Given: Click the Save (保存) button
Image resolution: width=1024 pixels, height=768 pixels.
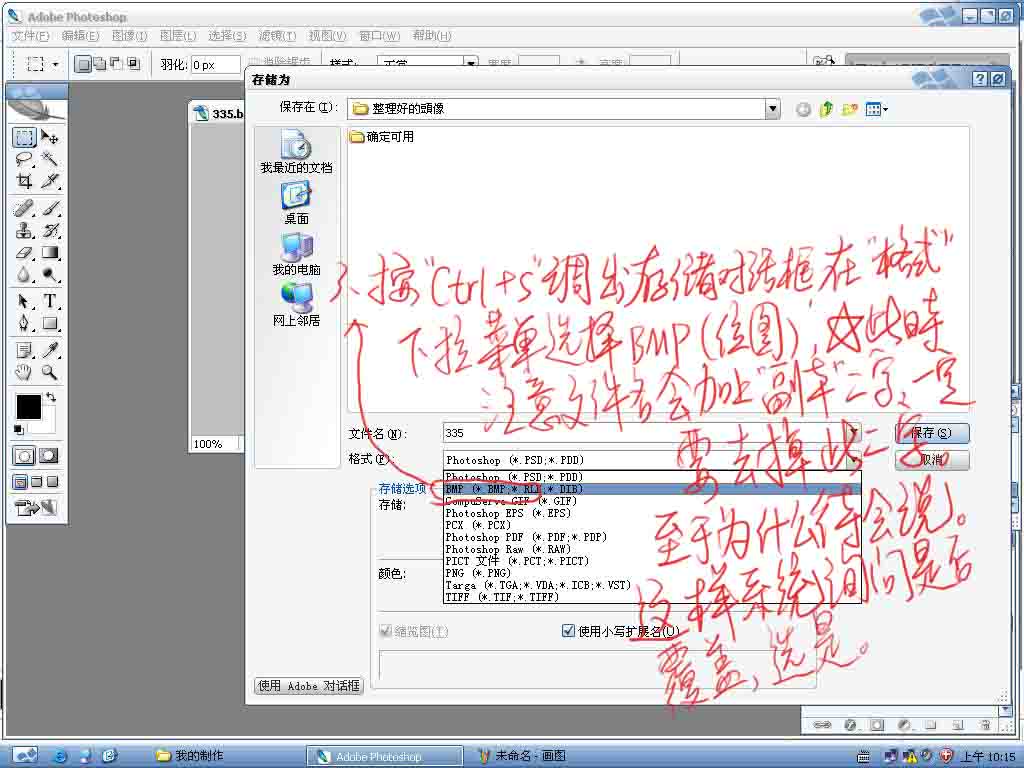Looking at the screenshot, I should pyautogui.click(x=932, y=433).
